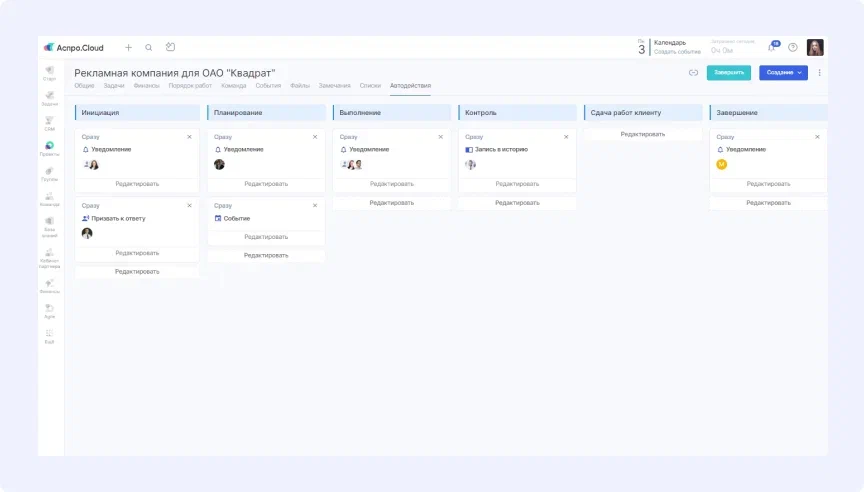The height and width of the screenshot is (492, 864).
Task: Click the plus icon in top bar
Action: click(128, 47)
